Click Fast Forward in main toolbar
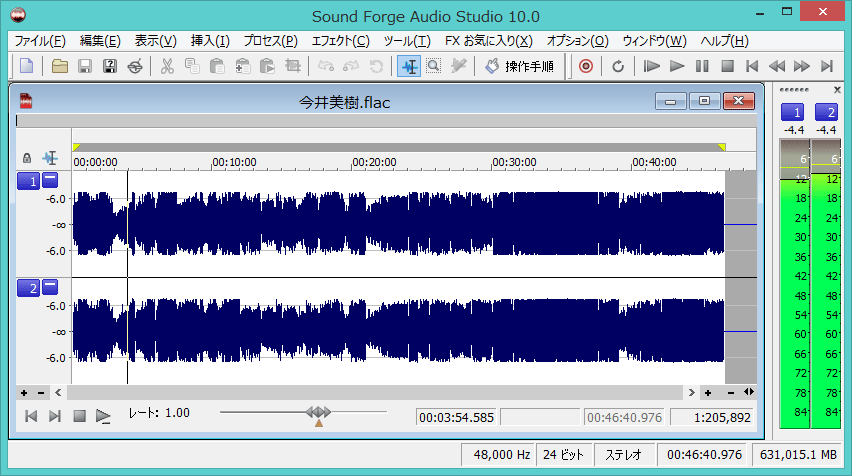This screenshot has height=476, width=852. point(802,66)
